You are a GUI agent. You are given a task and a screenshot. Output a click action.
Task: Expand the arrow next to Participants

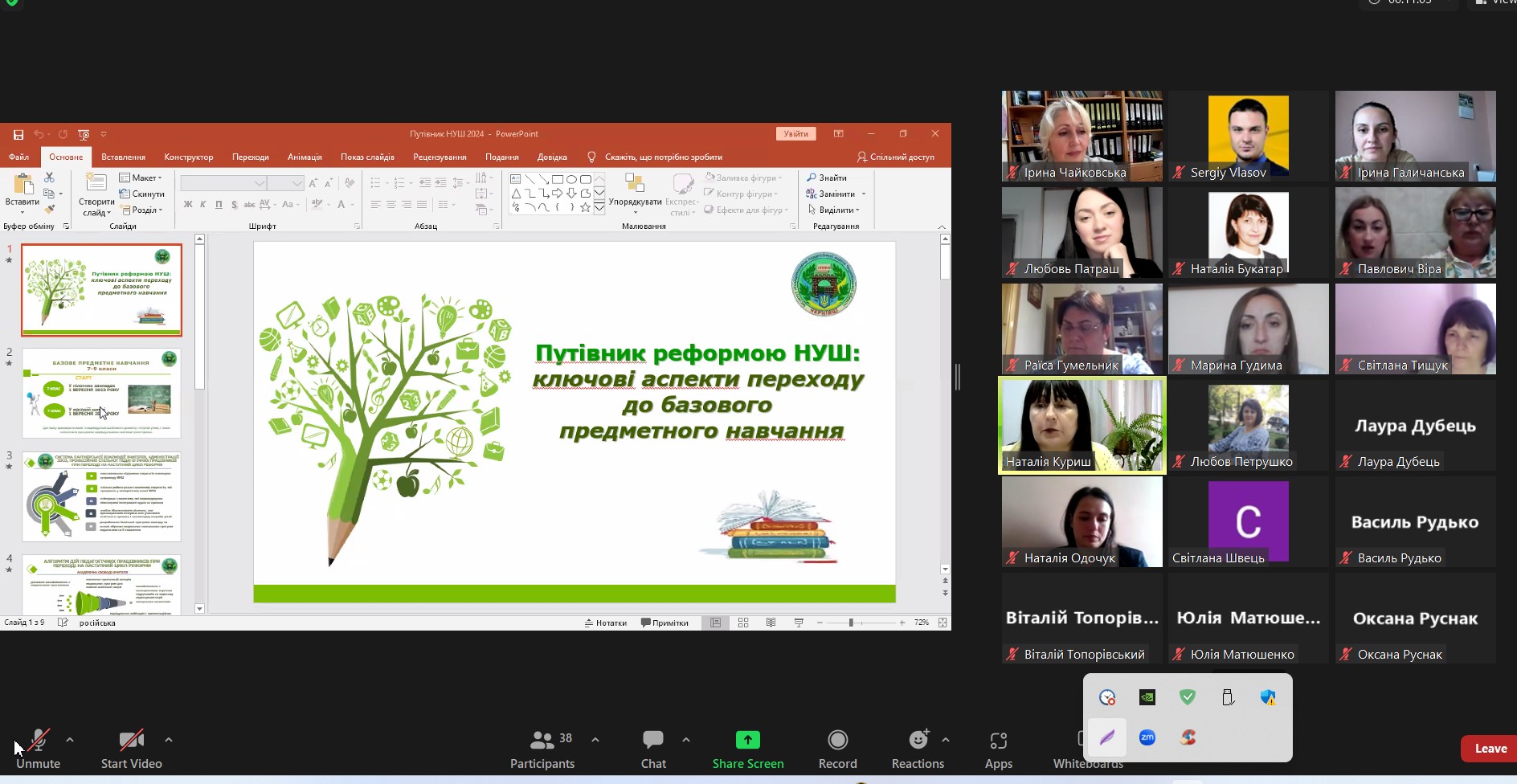click(x=595, y=739)
